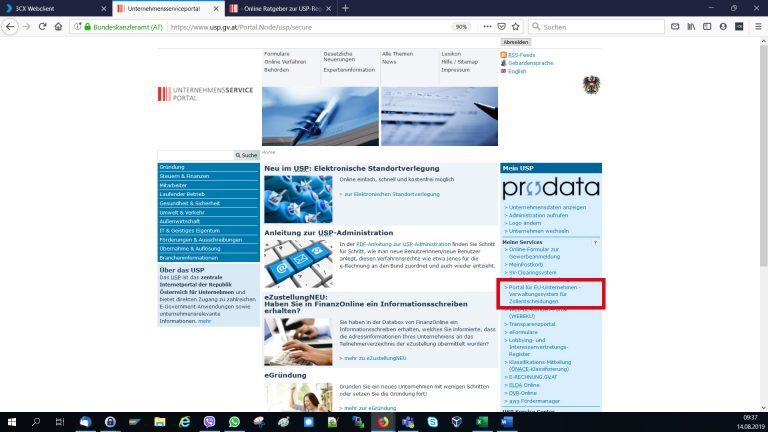768x432 pixels.
Task: Switch to Online Ratgeber zur USP tab
Action: [x=282, y=8]
